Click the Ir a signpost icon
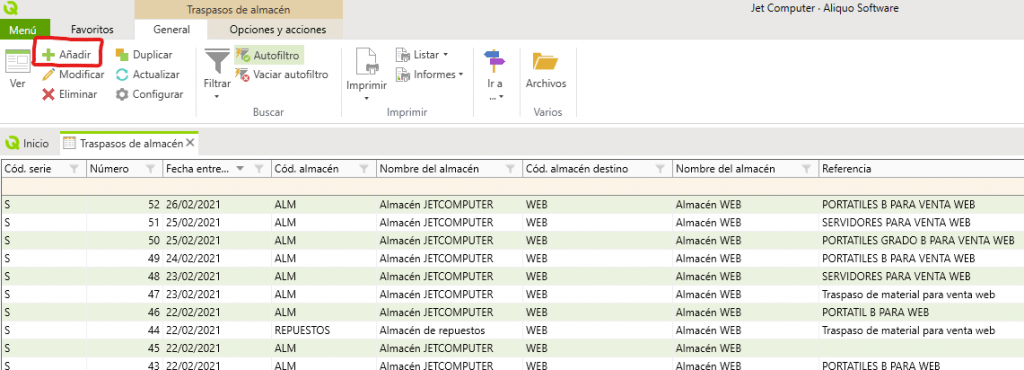 coord(495,61)
